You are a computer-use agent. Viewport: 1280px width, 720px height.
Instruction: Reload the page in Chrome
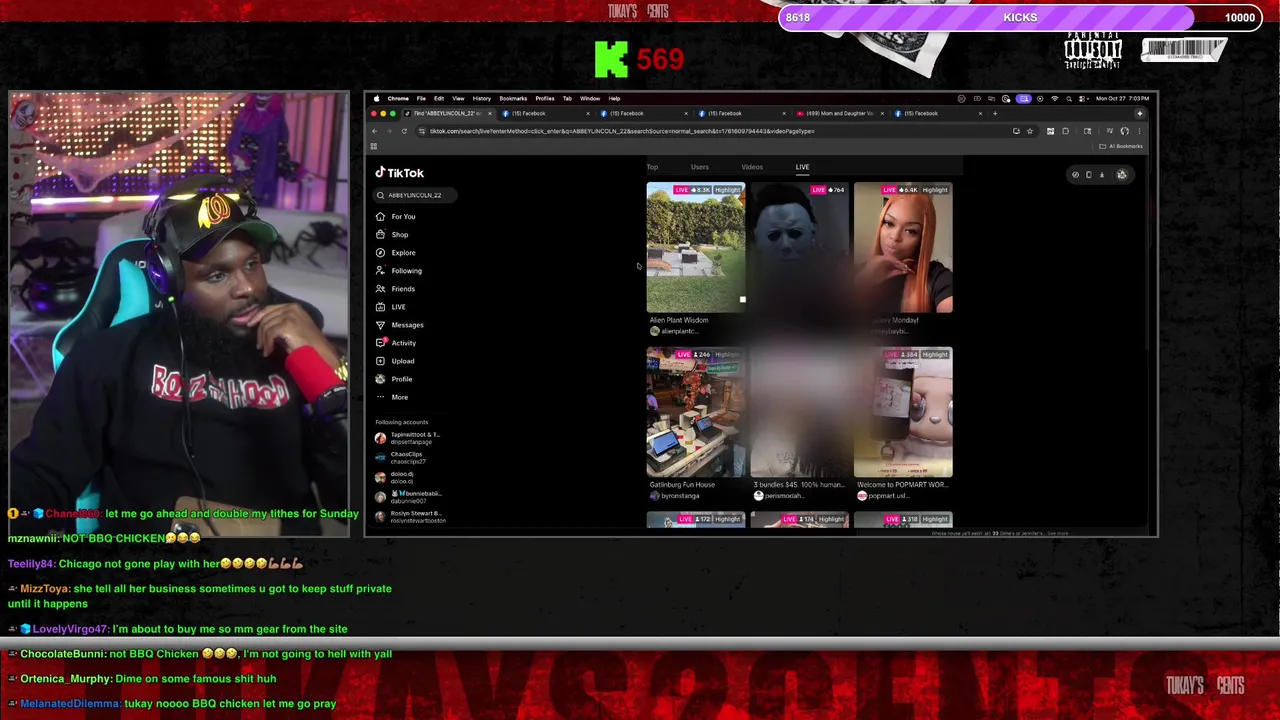point(404,131)
